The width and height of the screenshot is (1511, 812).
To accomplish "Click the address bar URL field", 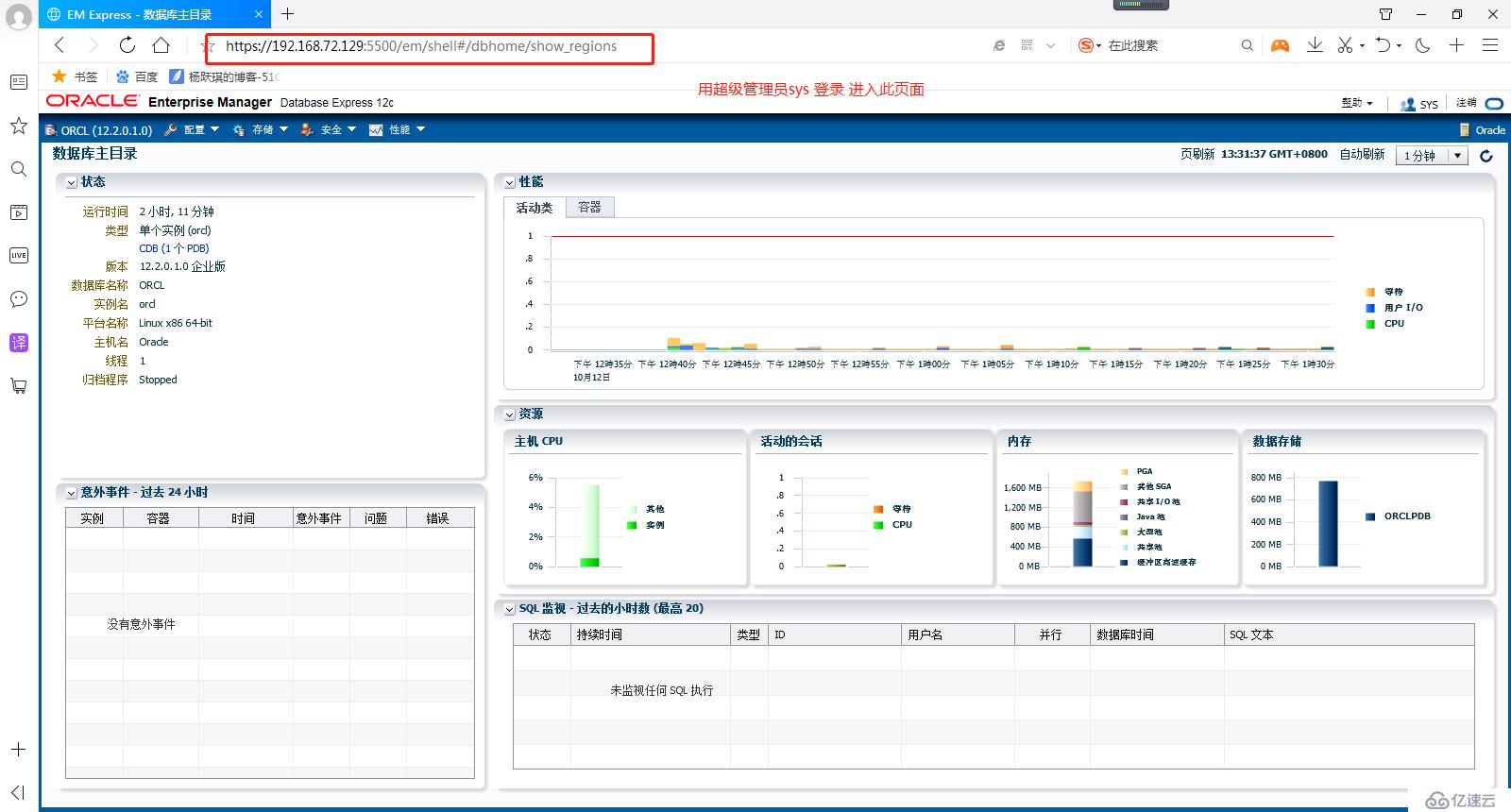I will [421, 46].
